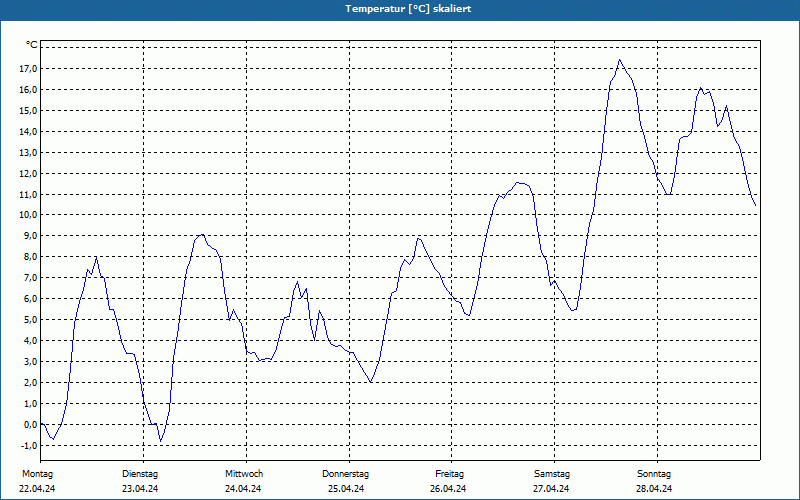
Task: Click the date 24.04.24
Action: pyautogui.click(x=243, y=489)
